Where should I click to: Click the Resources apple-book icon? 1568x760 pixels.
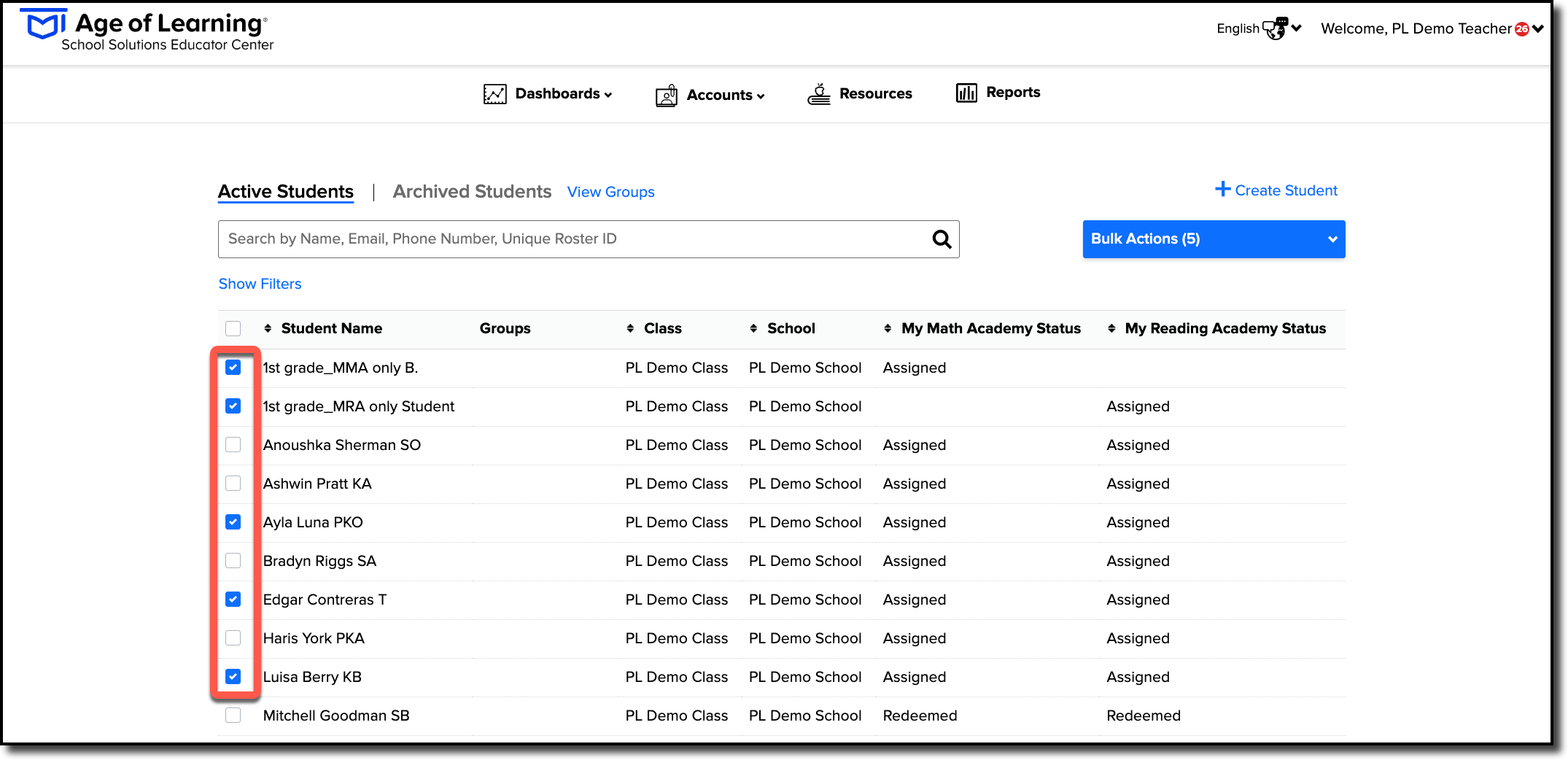(x=819, y=94)
